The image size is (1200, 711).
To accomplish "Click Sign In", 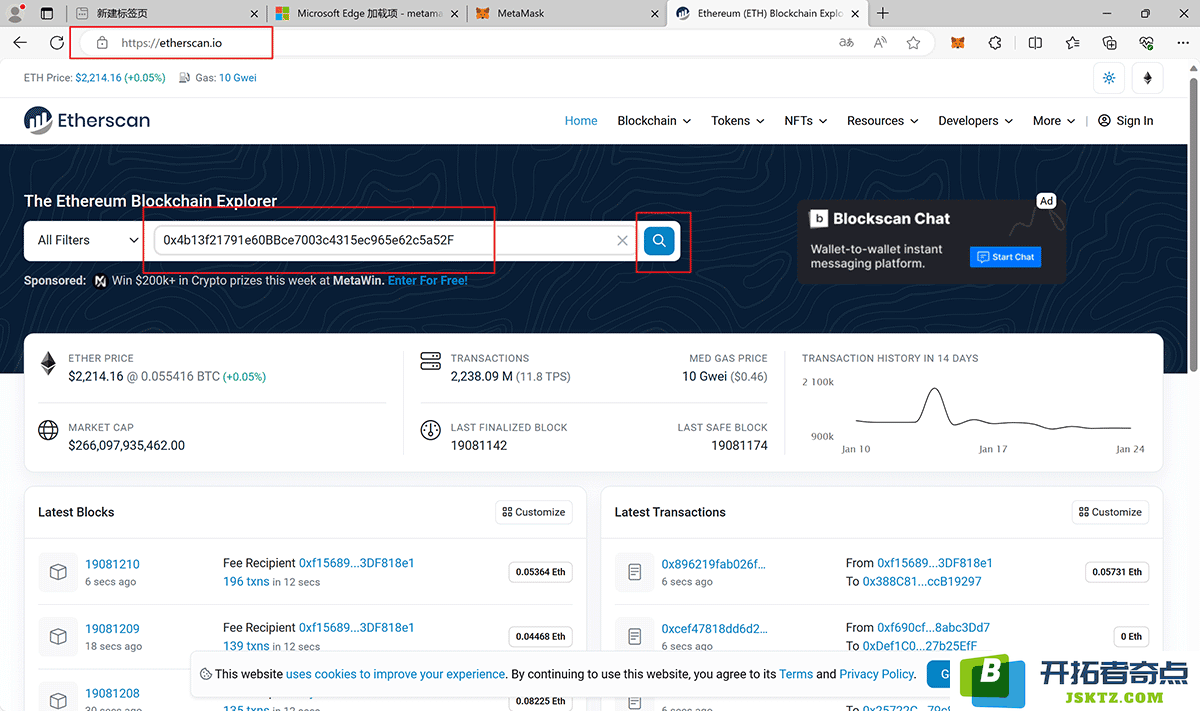I will tap(1125, 121).
